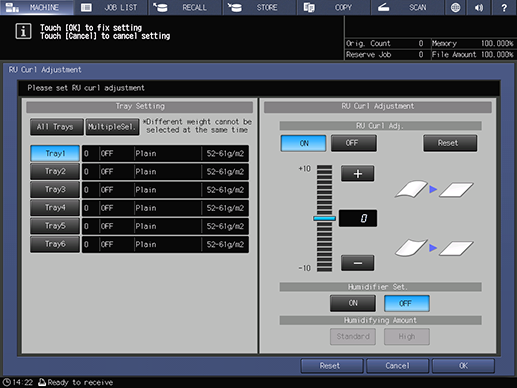Viewport: 517px width, 388px height.
Task: Select the downward curl correction illustration
Action: point(434,248)
